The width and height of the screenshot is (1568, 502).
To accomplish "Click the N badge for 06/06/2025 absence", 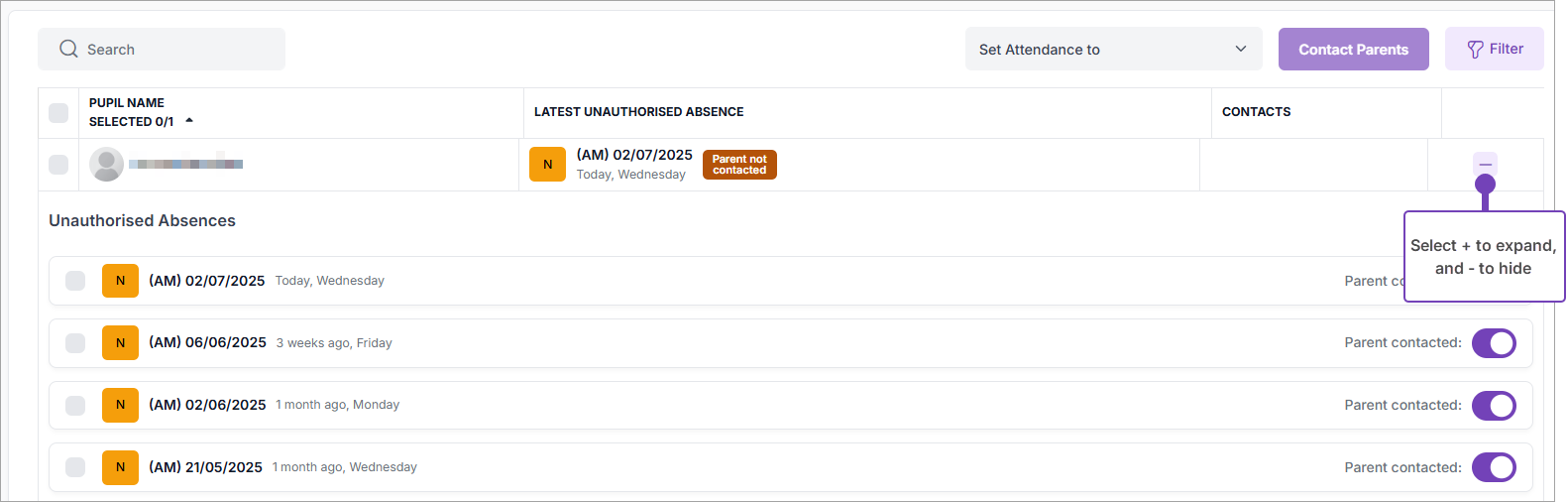I will (120, 343).
